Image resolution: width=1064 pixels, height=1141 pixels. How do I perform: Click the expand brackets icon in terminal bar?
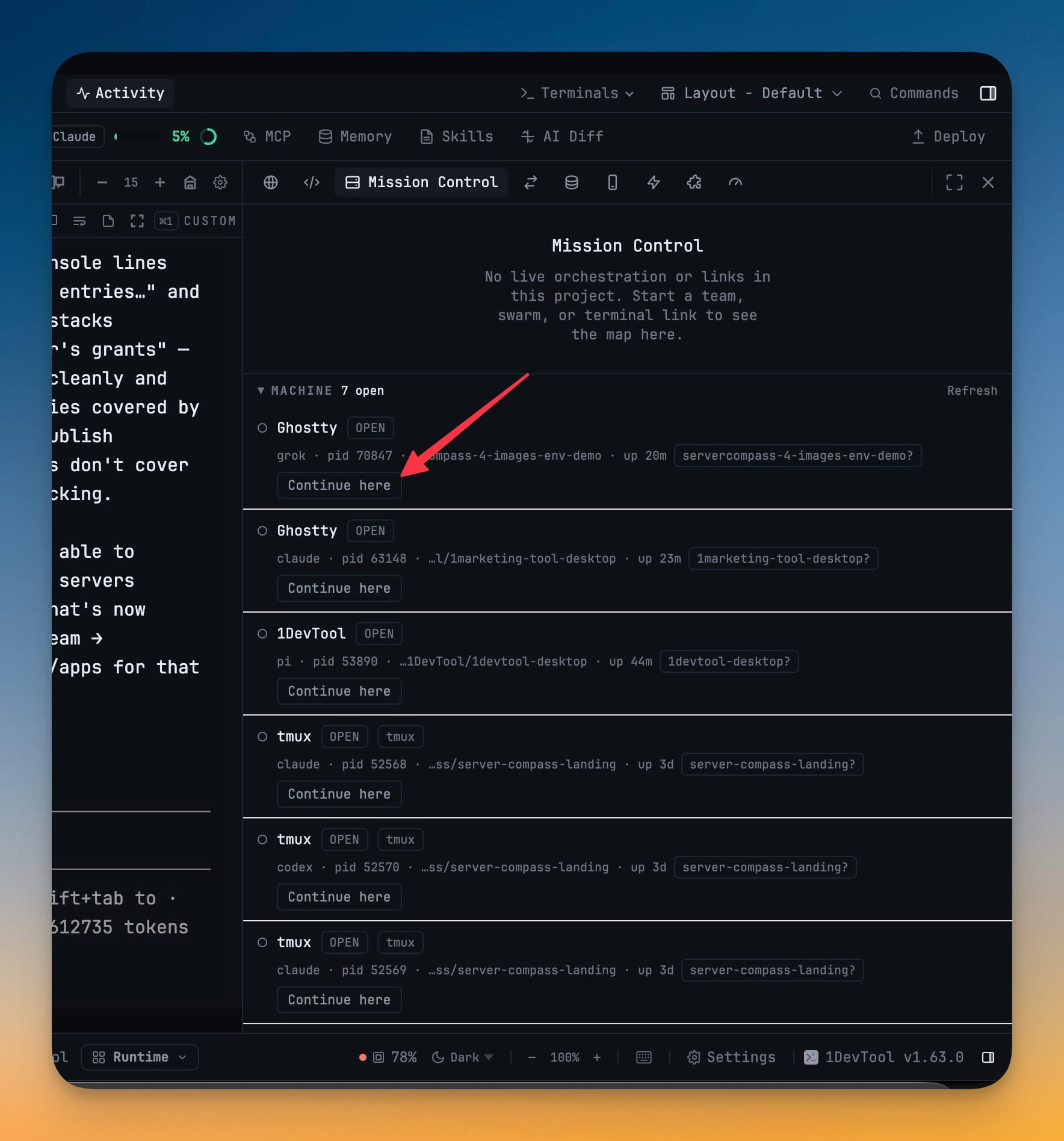tap(137, 221)
